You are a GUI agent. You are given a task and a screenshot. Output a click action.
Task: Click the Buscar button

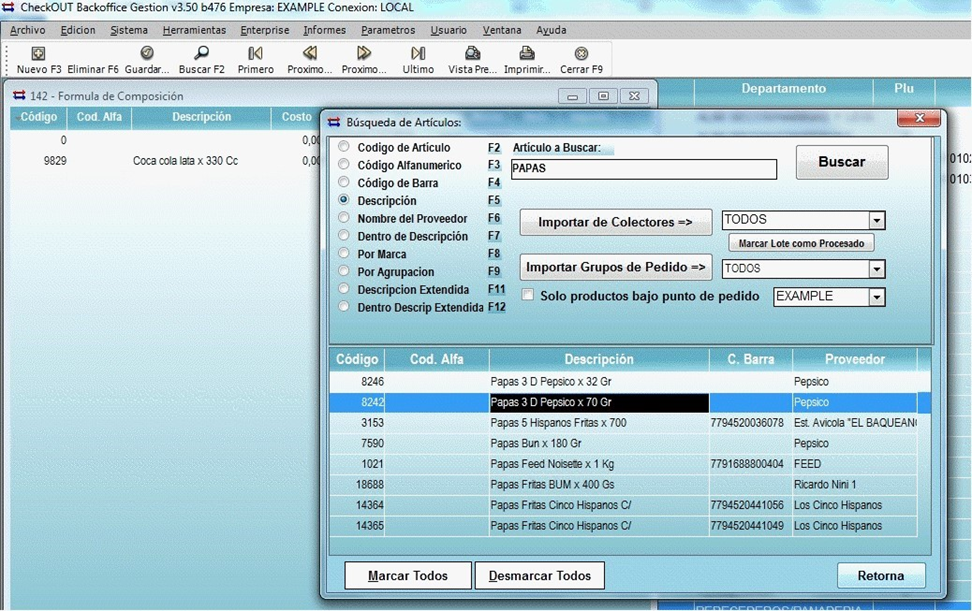pyautogui.click(x=842, y=162)
